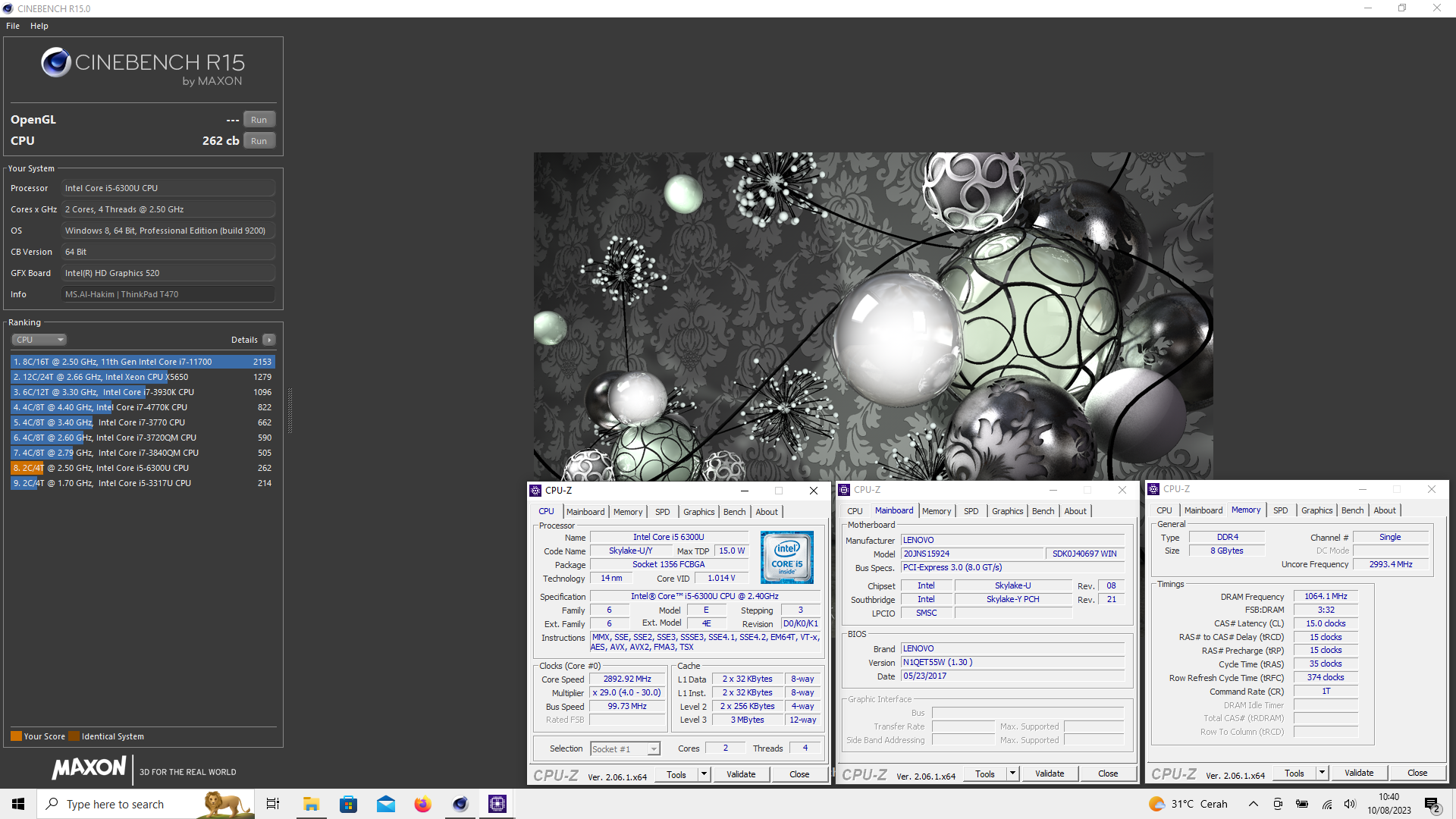Open Microsoft Store from the taskbar
Screen dimensions: 1456x819
coord(348,804)
